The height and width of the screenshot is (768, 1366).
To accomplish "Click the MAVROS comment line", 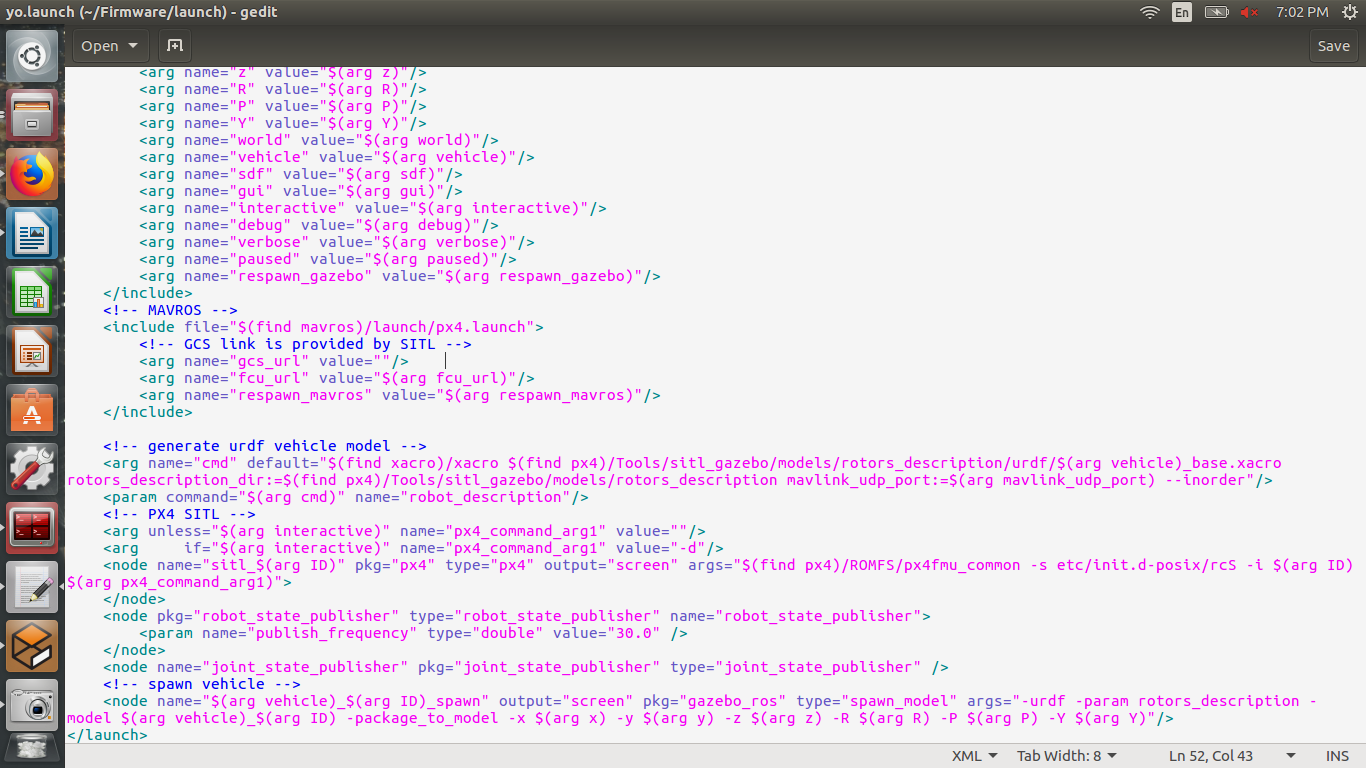I will click(170, 310).
